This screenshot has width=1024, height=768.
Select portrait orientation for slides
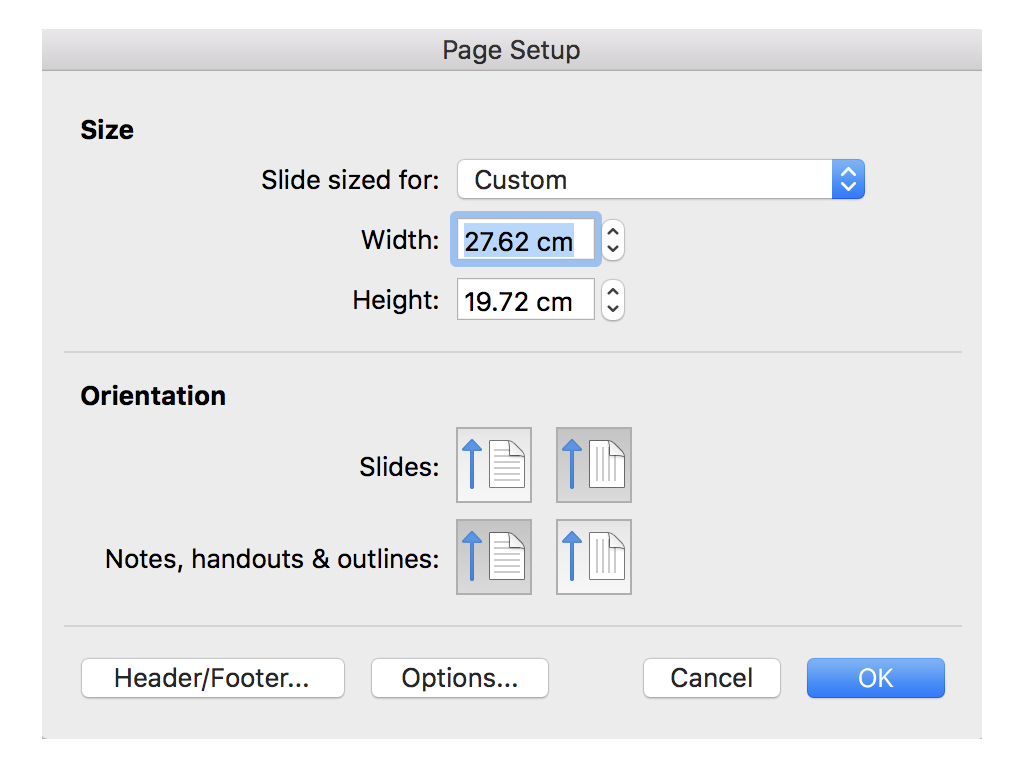(494, 465)
